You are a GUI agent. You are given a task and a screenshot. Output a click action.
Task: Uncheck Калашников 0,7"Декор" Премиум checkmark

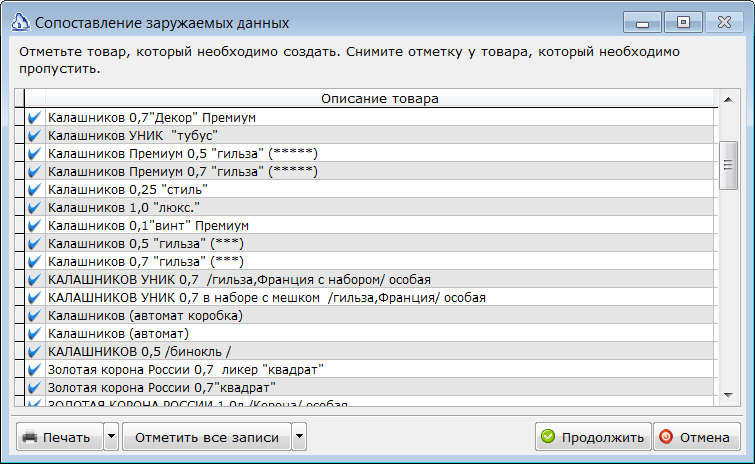point(35,117)
